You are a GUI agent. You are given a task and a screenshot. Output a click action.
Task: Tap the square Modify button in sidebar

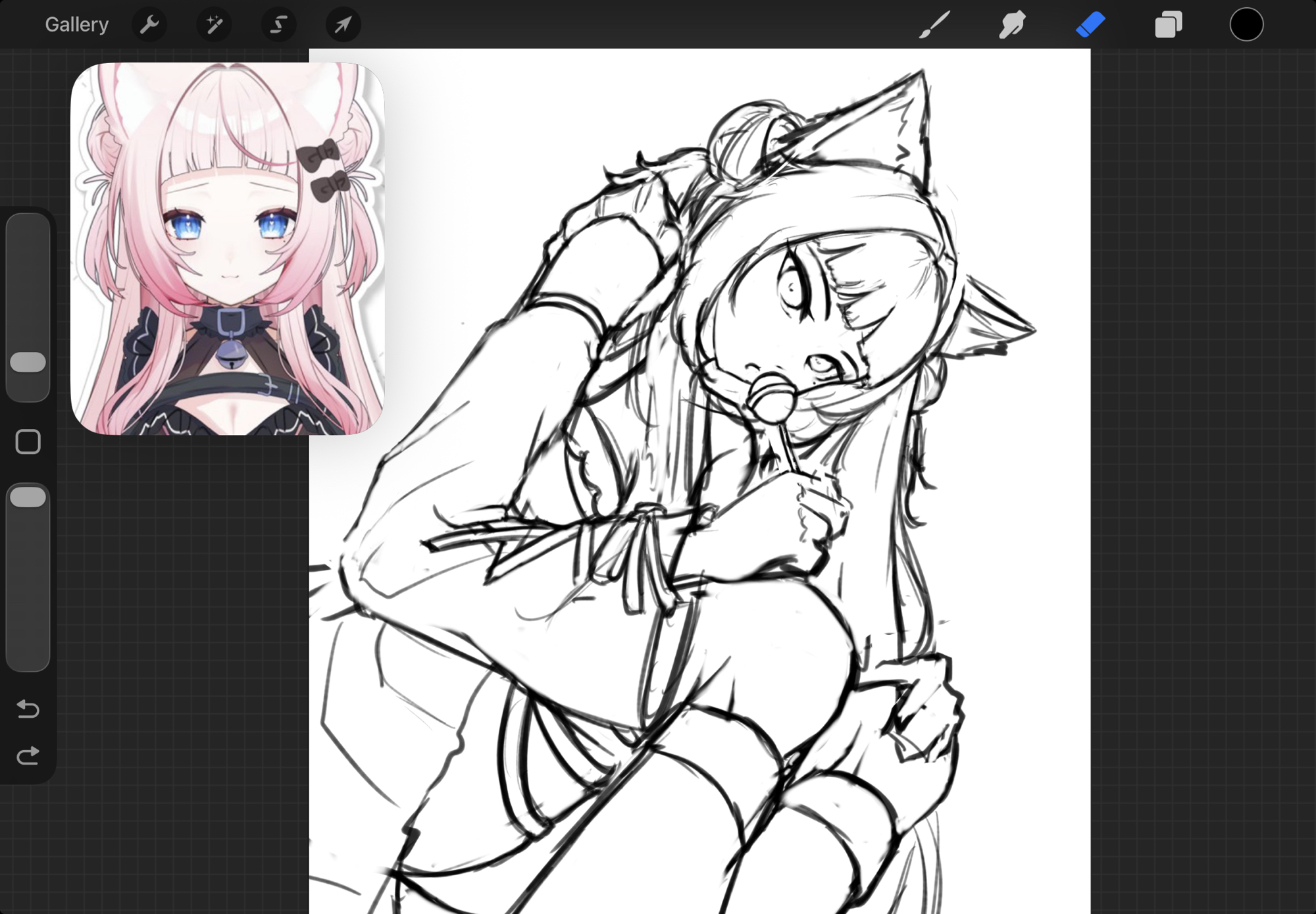pos(28,442)
